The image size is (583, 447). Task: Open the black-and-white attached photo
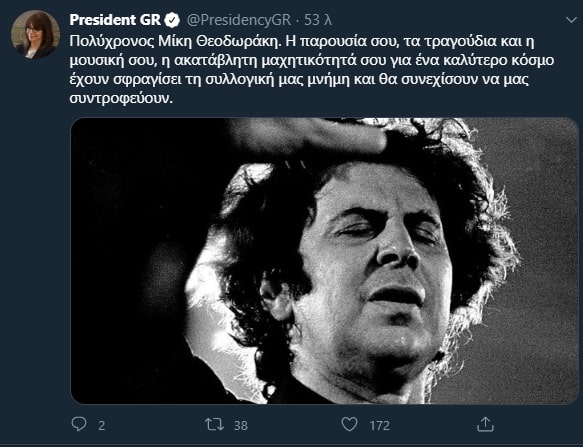pos(325,261)
